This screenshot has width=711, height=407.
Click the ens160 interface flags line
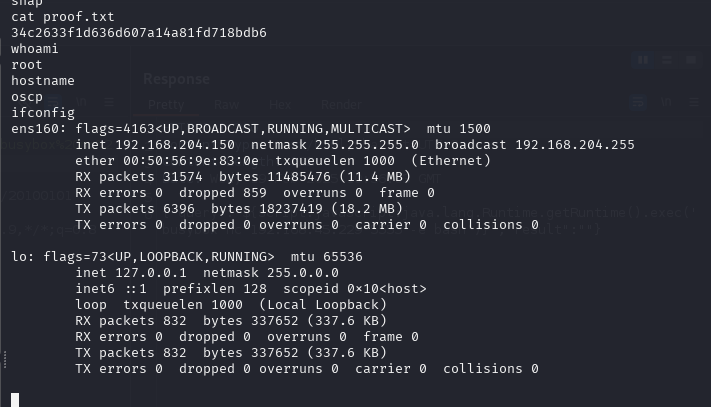(251, 129)
